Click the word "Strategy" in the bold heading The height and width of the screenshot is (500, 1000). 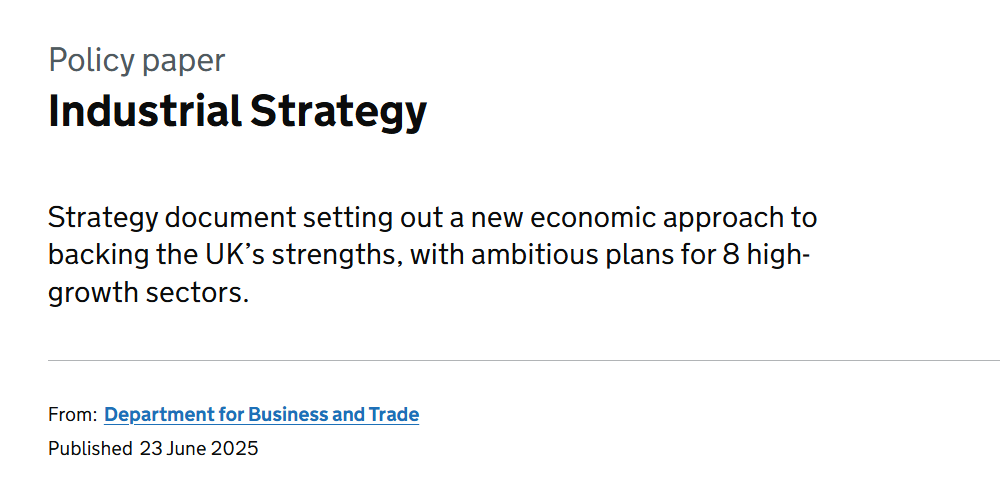click(338, 111)
